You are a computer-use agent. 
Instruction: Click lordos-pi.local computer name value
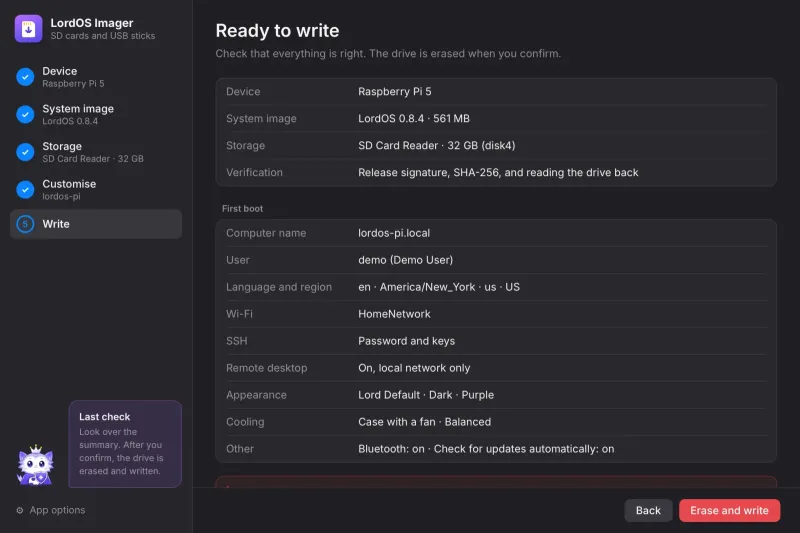tap(394, 233)
